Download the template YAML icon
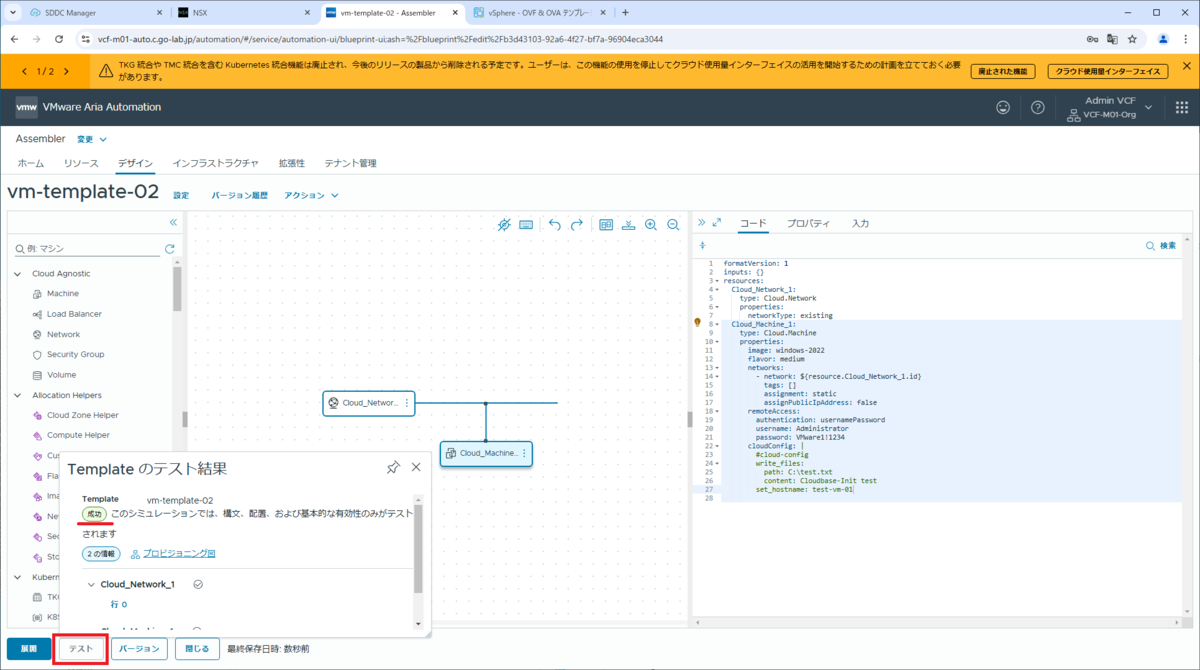 (629, 225)
